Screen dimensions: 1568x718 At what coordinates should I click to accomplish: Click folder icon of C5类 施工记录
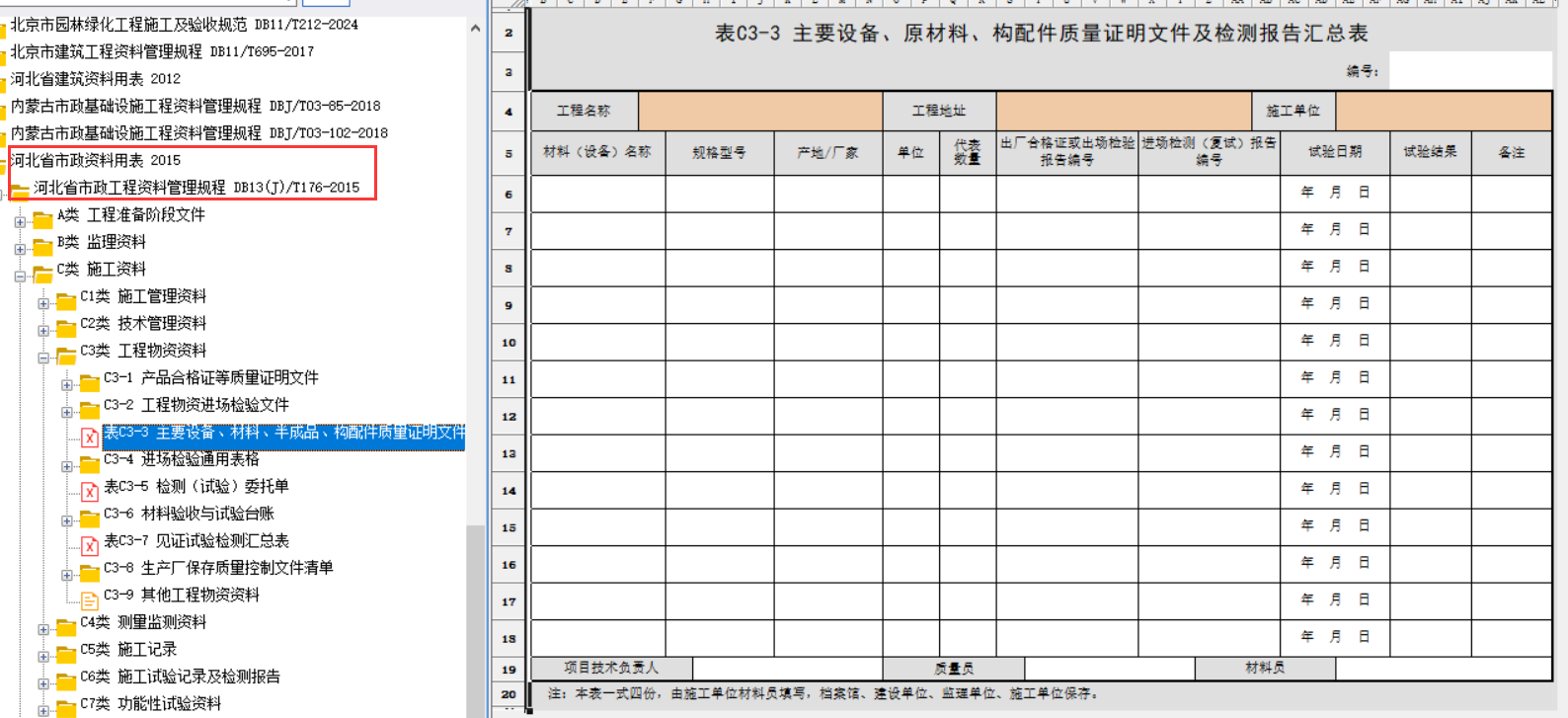pyautogui.click(x=66, y=652)
